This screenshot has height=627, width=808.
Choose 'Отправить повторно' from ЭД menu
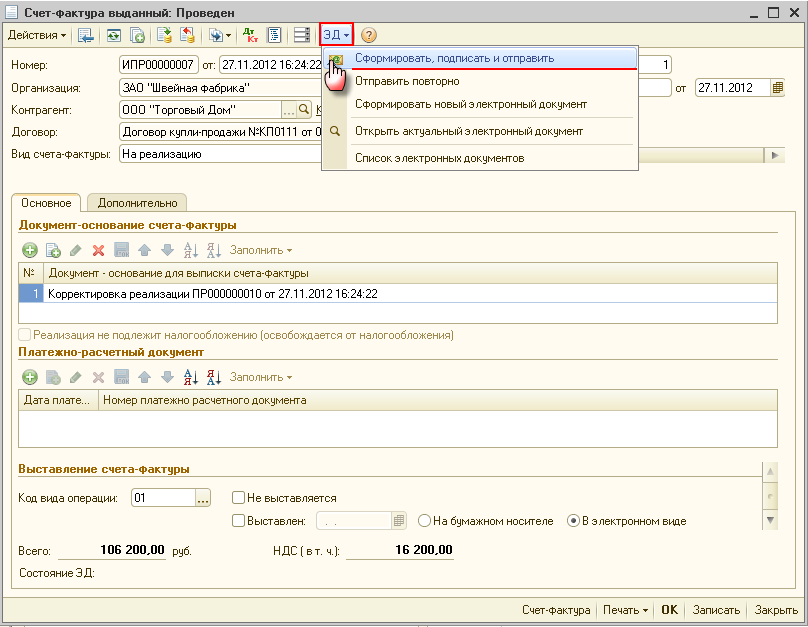407,81
